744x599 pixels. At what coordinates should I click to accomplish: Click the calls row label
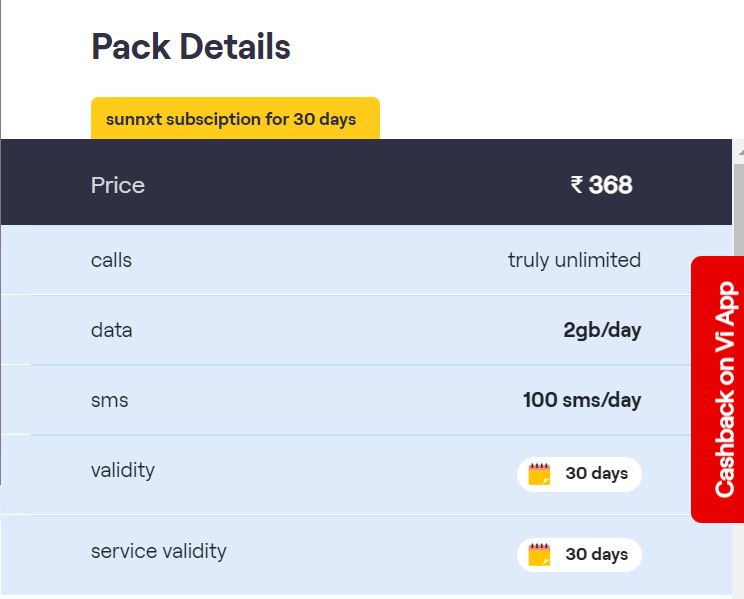pos(111,260)
